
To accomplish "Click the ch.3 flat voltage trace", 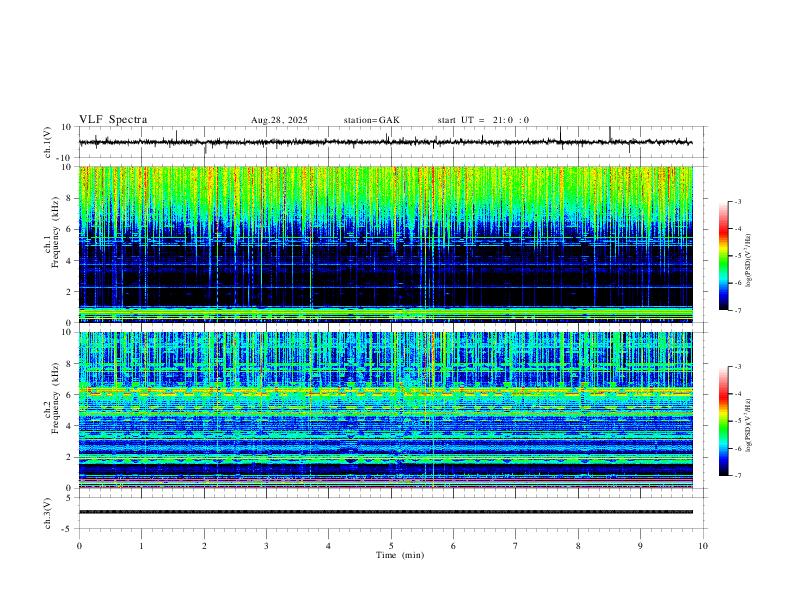I will point(385,512).
